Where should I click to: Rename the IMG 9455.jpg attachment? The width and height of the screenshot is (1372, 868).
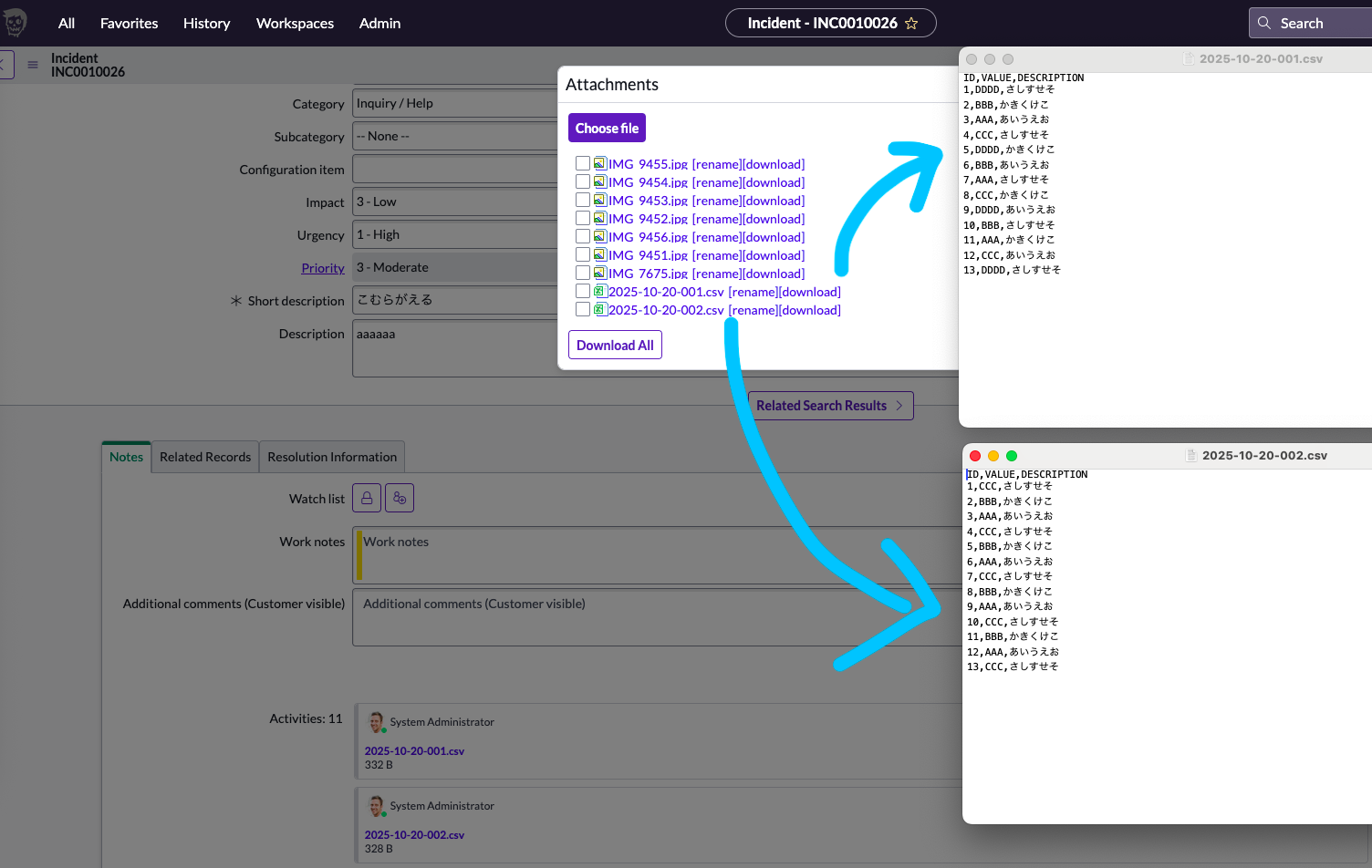pyautogui.click(x=716, y=164)
